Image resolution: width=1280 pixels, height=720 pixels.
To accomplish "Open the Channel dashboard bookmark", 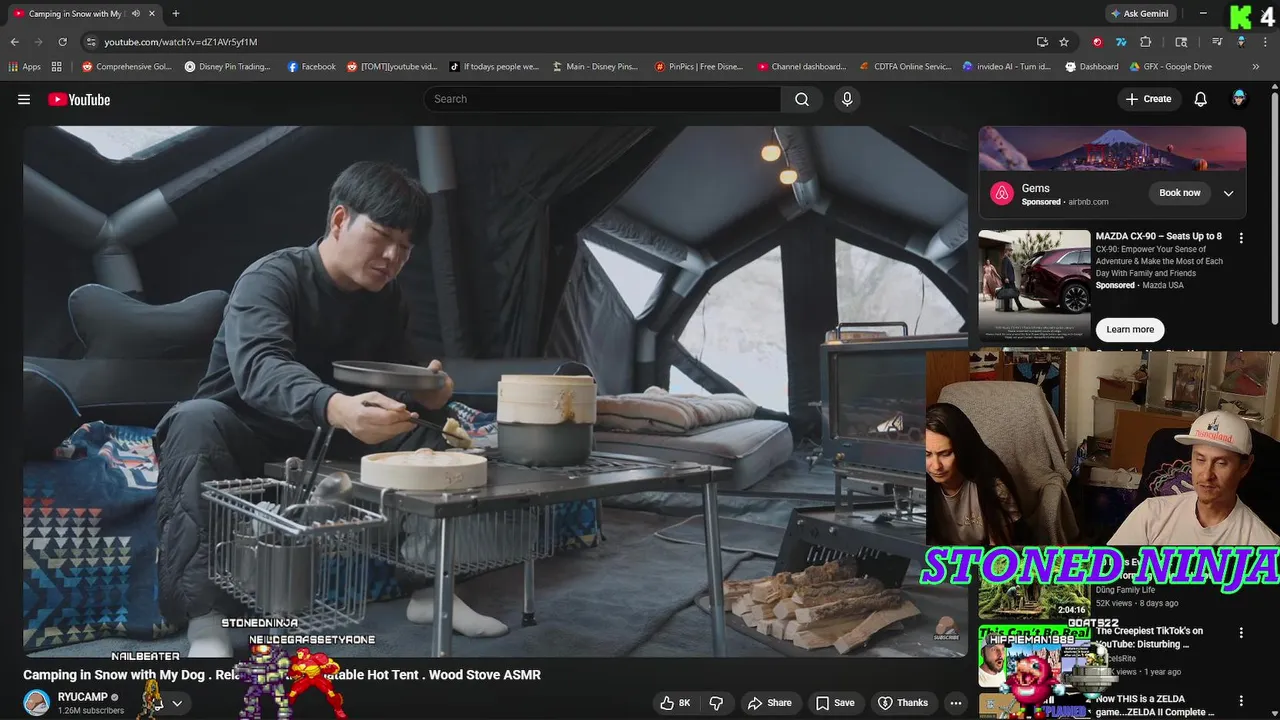I will click(x=802, y=67).
